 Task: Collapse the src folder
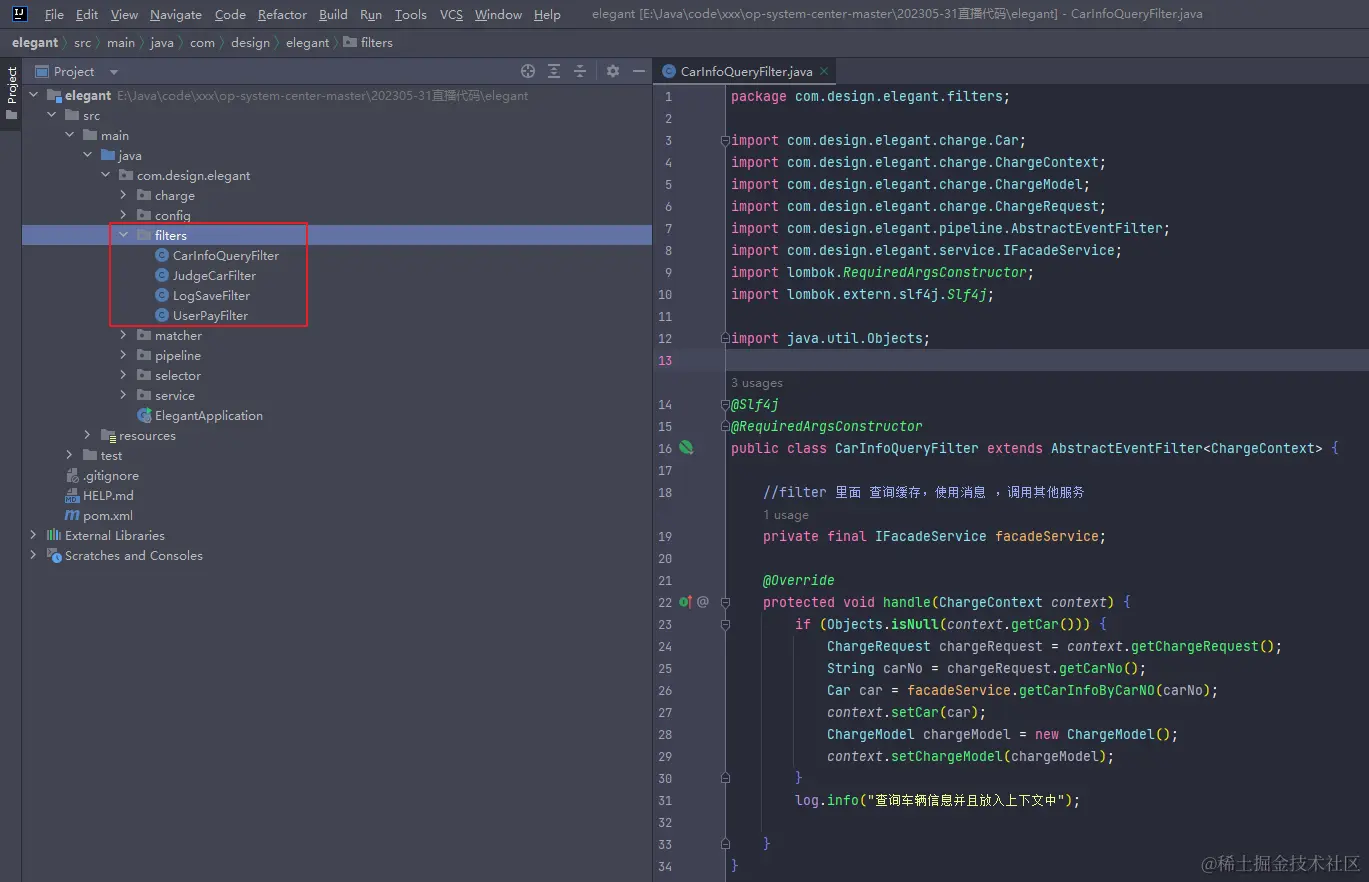tap(51, 115)
